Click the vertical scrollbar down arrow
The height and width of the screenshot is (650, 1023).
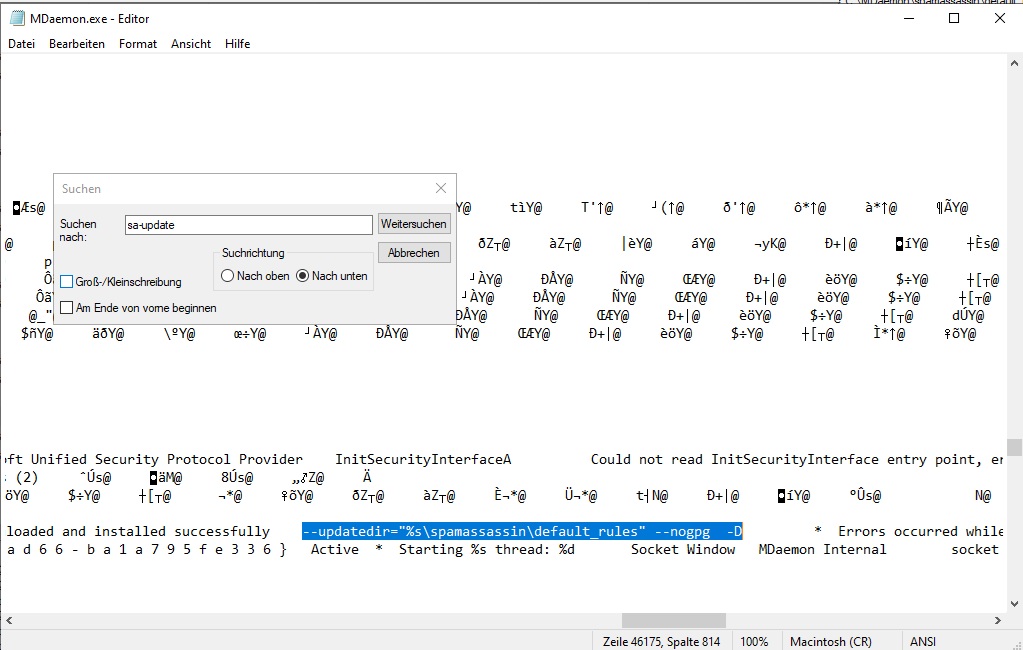(1014, 603)
